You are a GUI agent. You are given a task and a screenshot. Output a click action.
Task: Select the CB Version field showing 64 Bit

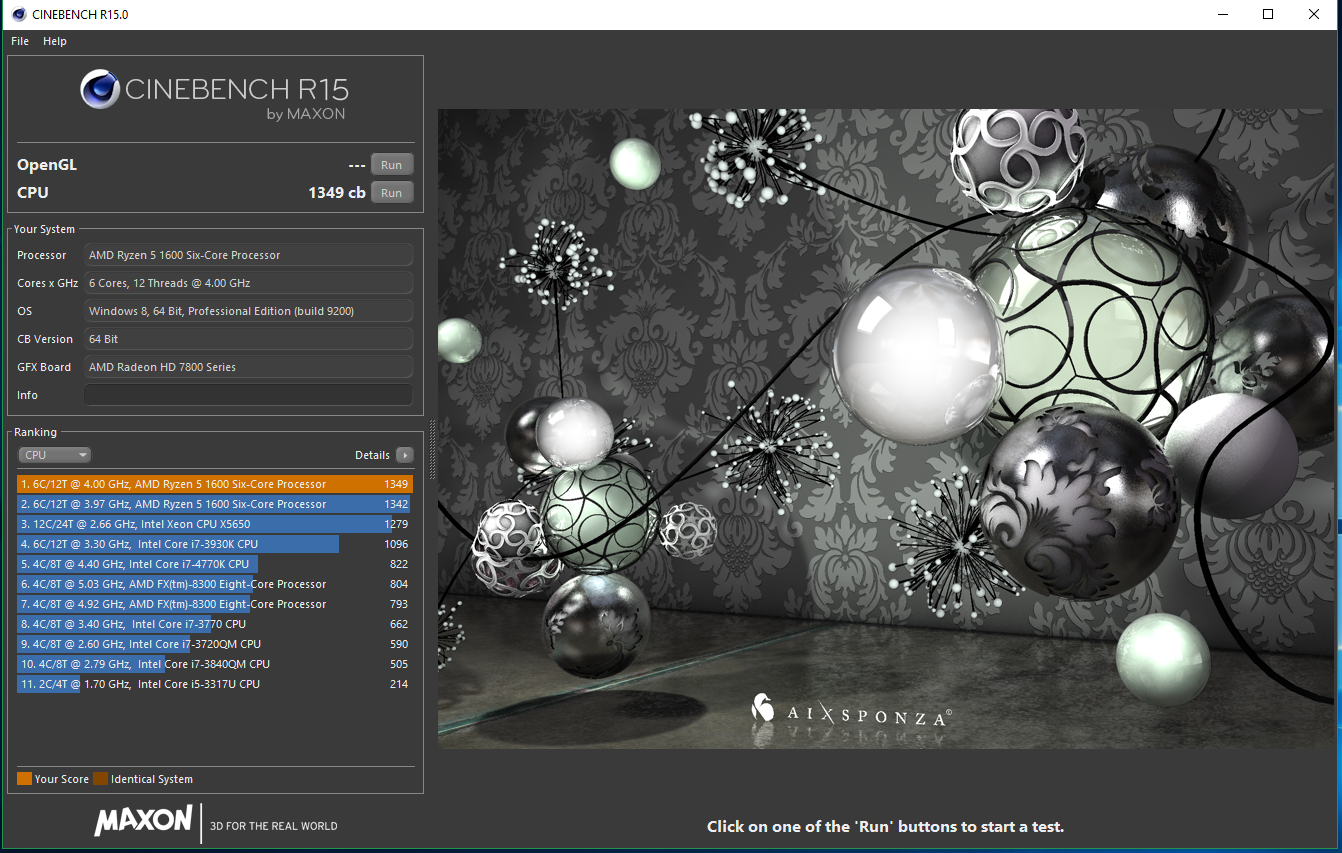click(248, 339)
